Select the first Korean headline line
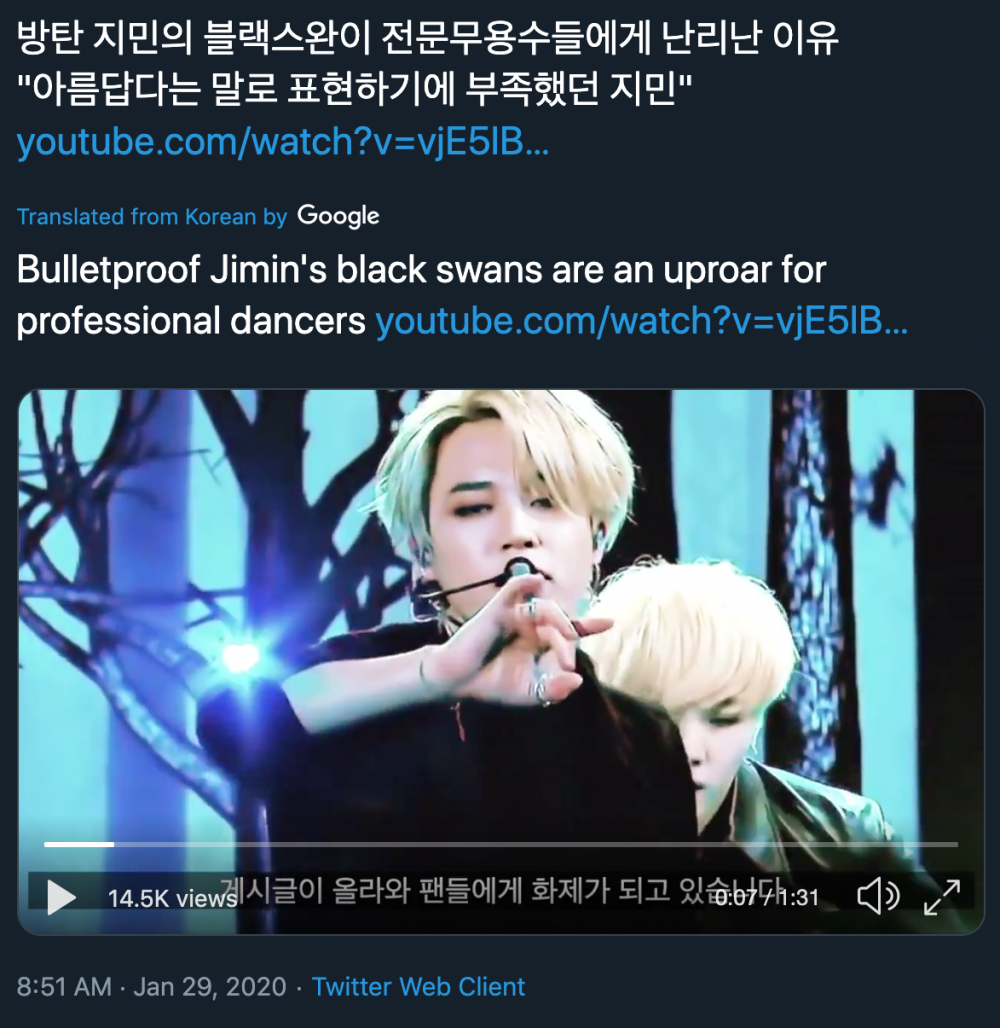 428,38
